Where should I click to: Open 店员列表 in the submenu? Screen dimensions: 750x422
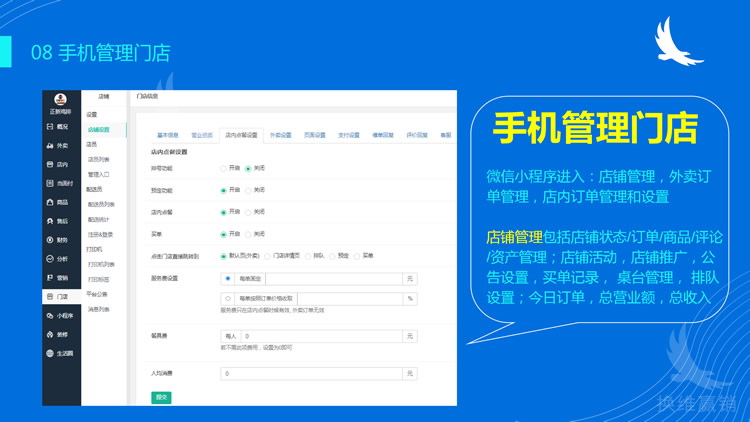coord(99,159)
